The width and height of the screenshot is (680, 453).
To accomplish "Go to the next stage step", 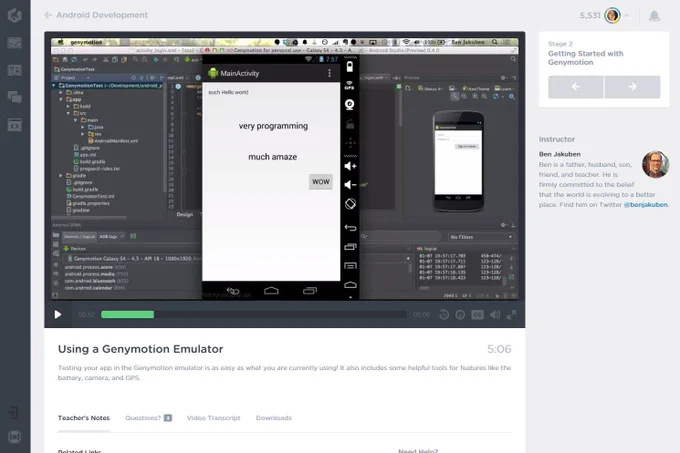I will pos(632,87).
